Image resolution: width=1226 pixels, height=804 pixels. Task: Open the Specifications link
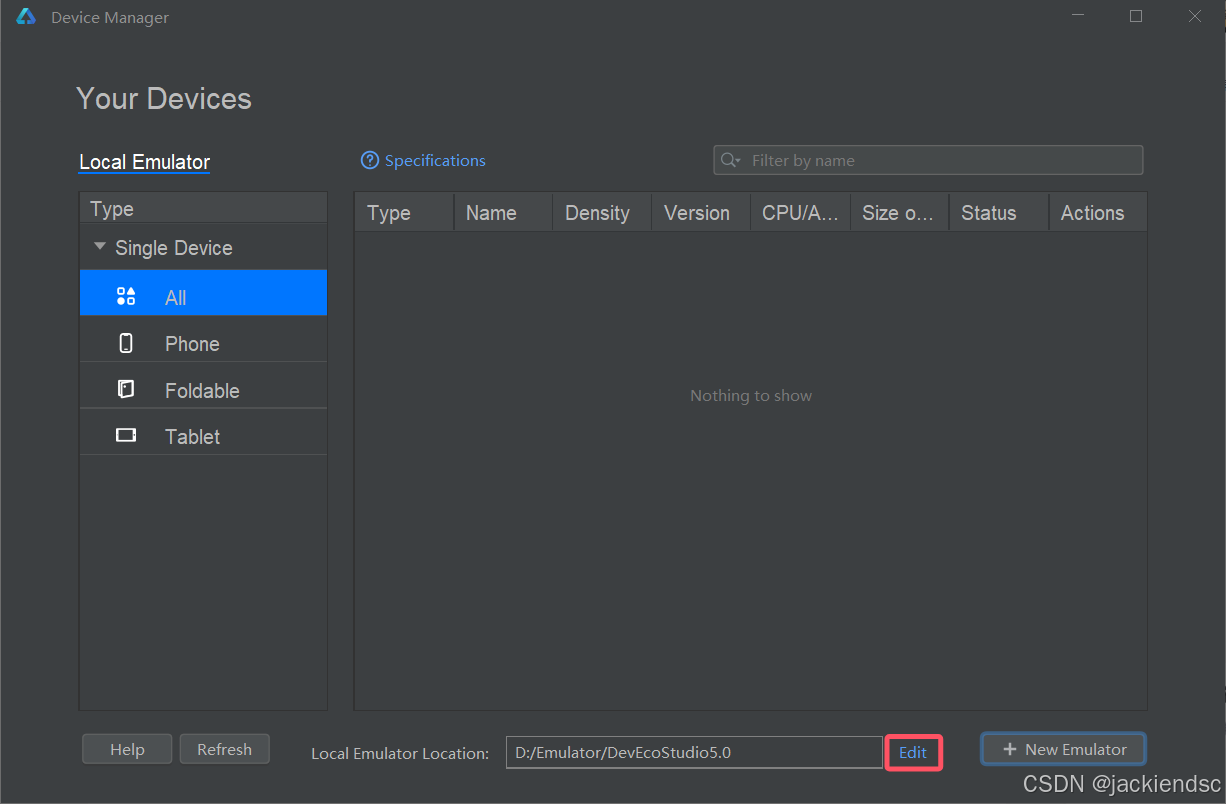pyautogui.click(x=435, y=160)
